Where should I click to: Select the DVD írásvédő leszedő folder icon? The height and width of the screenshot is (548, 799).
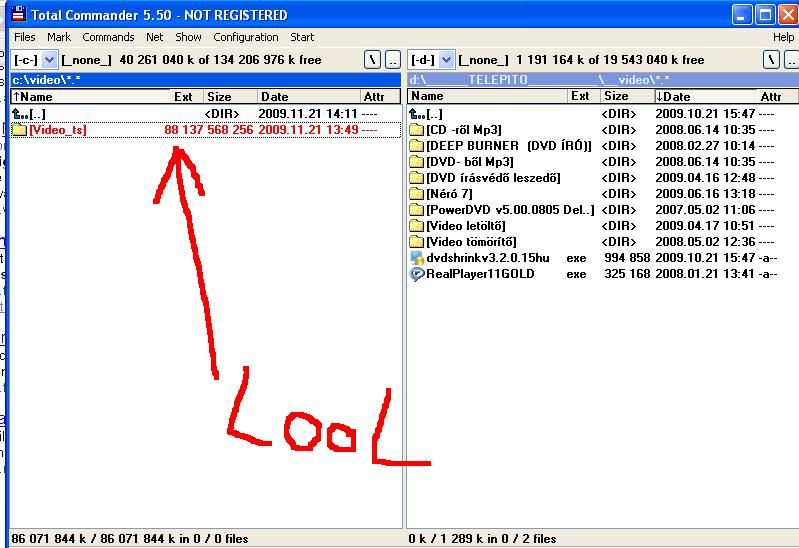(417, 178)
